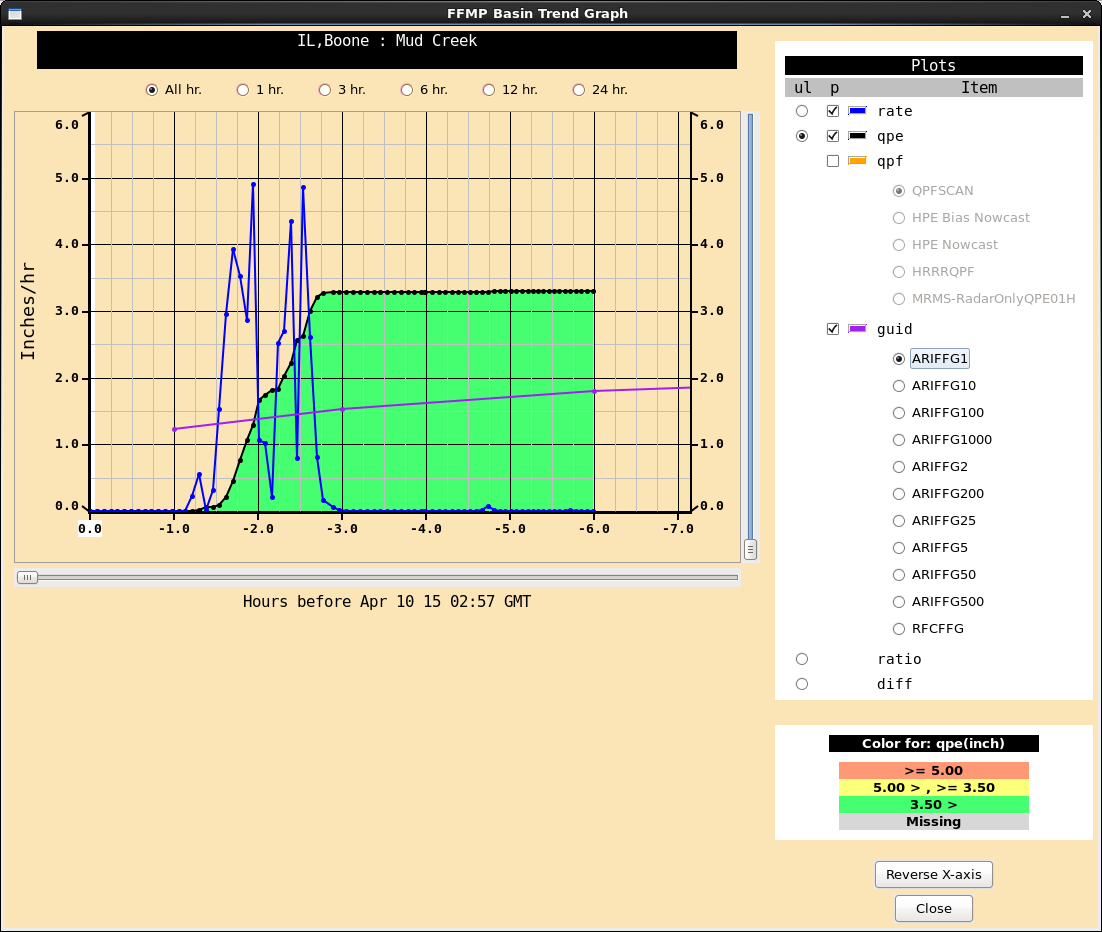Minimize the FFMP Basin Trend Graph window
Image resolution: width=1102 pixels, height=932 pixels.
tap(1065, 14)
